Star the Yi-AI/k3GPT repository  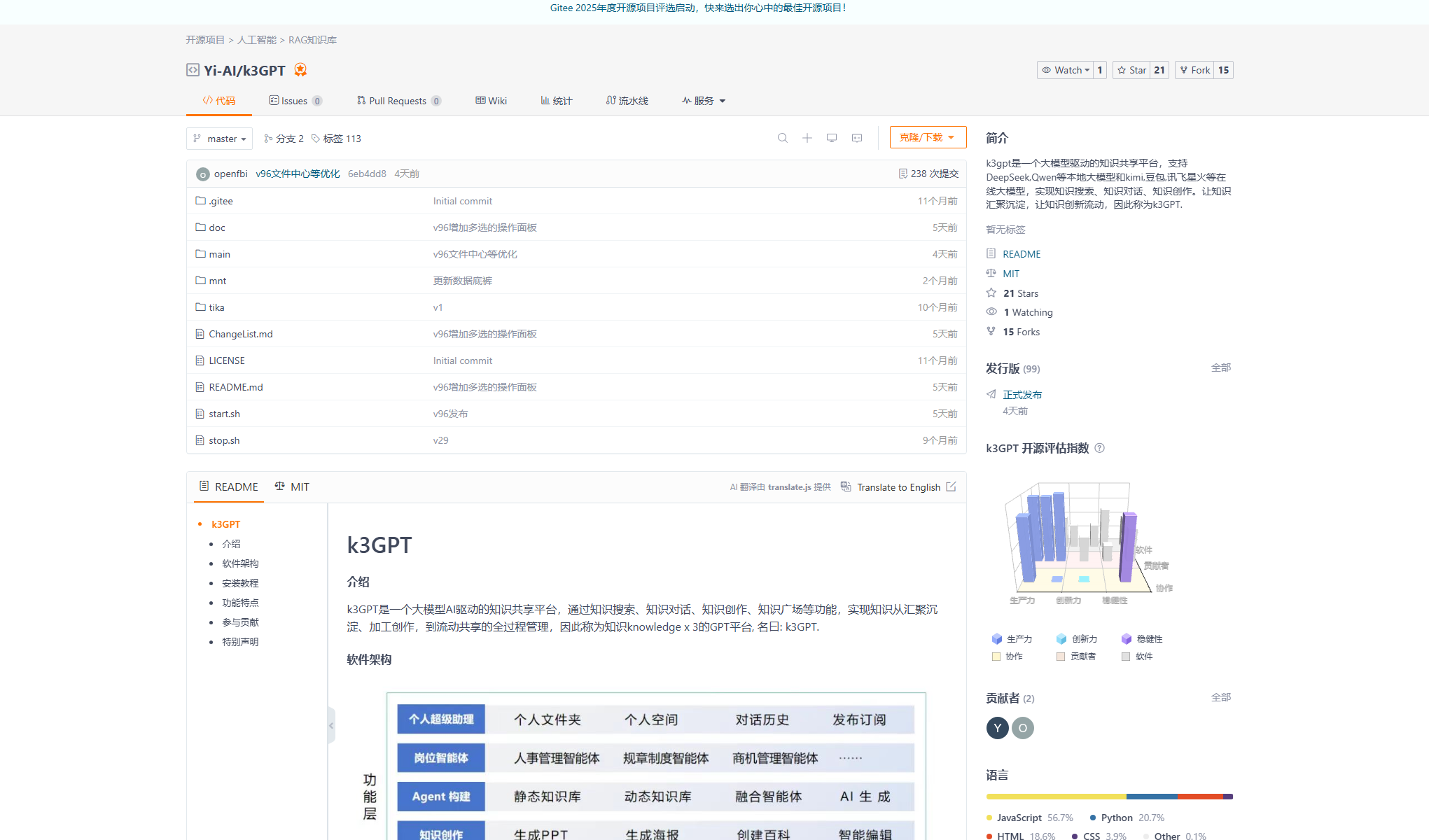click(1131, 69)
